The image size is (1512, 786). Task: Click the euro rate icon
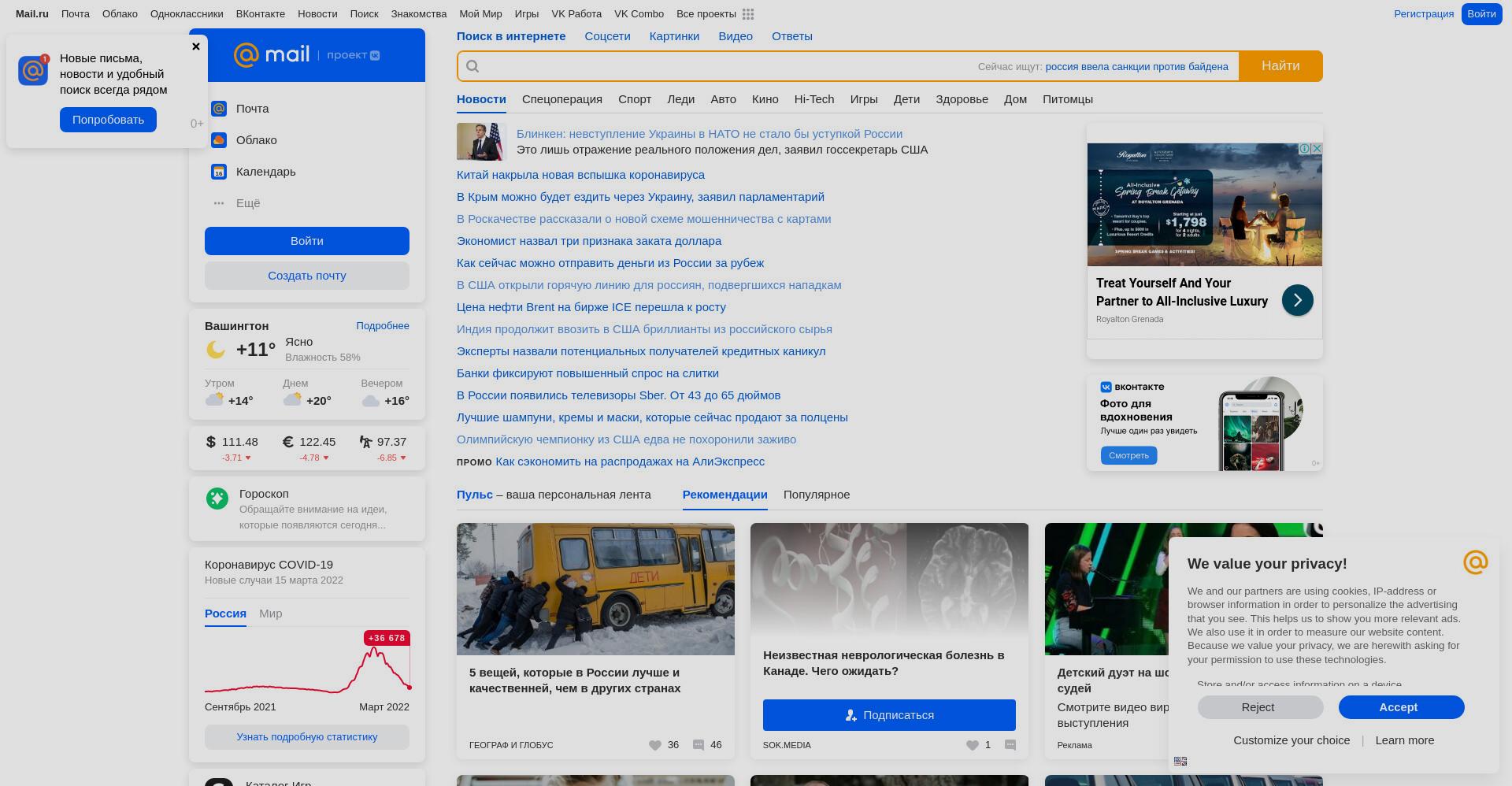287,442
